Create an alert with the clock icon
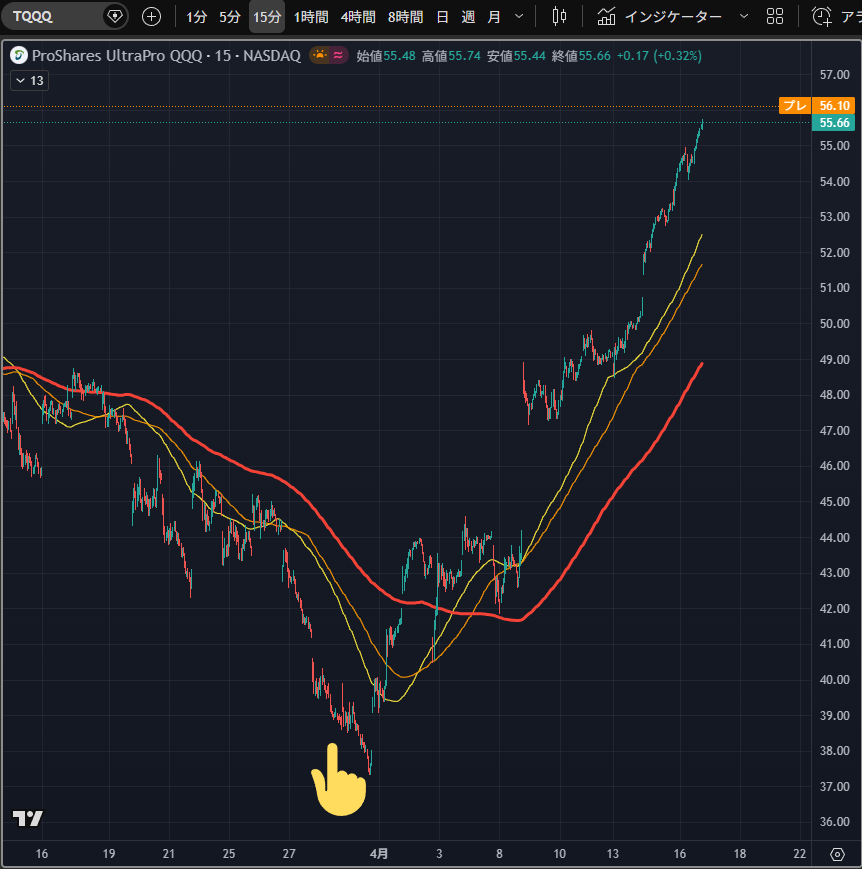The width and height of the screenshot is (862, 869). pos(822,17)
